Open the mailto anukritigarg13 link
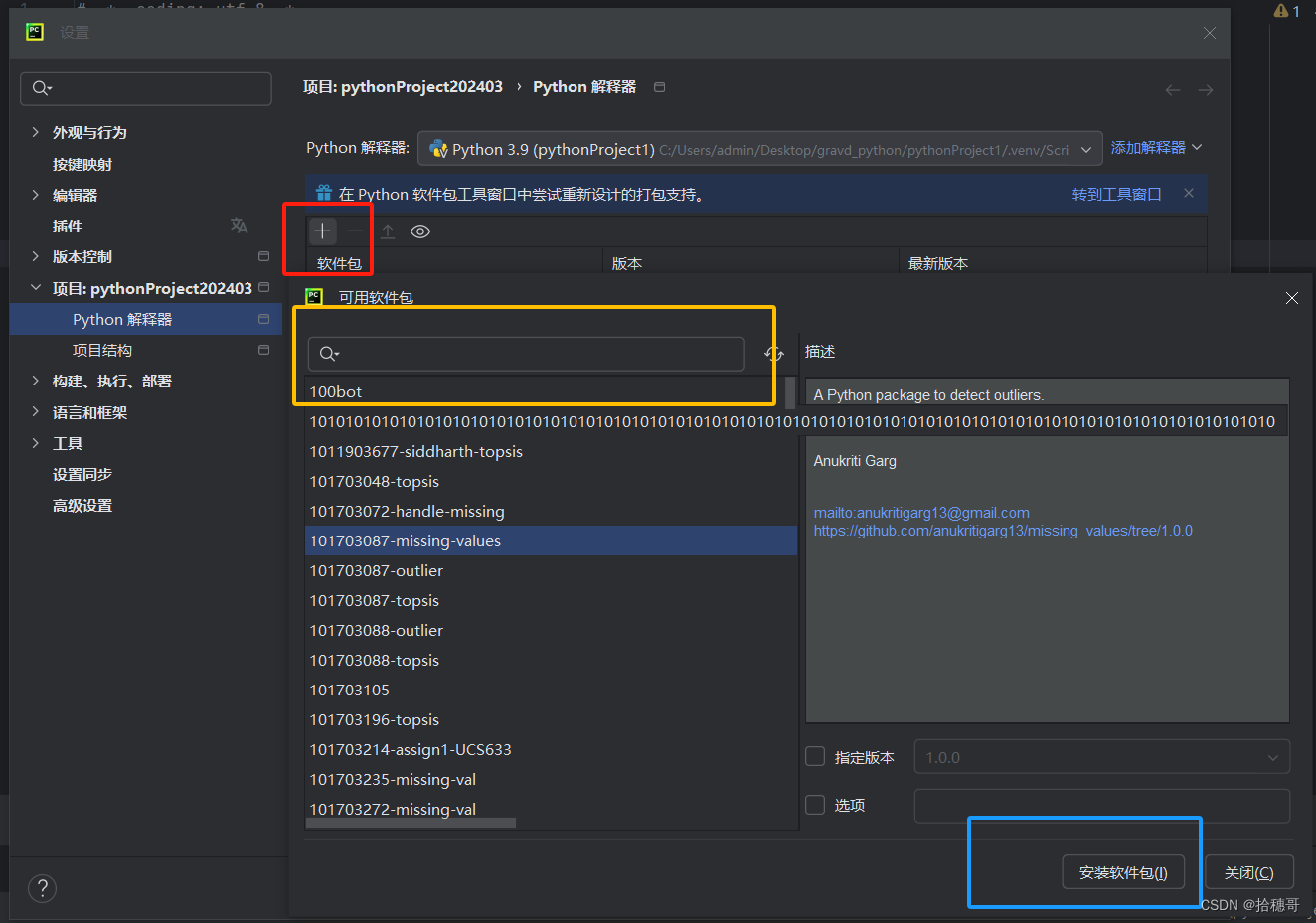Viewport: 1316px width, 923px height. 921,513
